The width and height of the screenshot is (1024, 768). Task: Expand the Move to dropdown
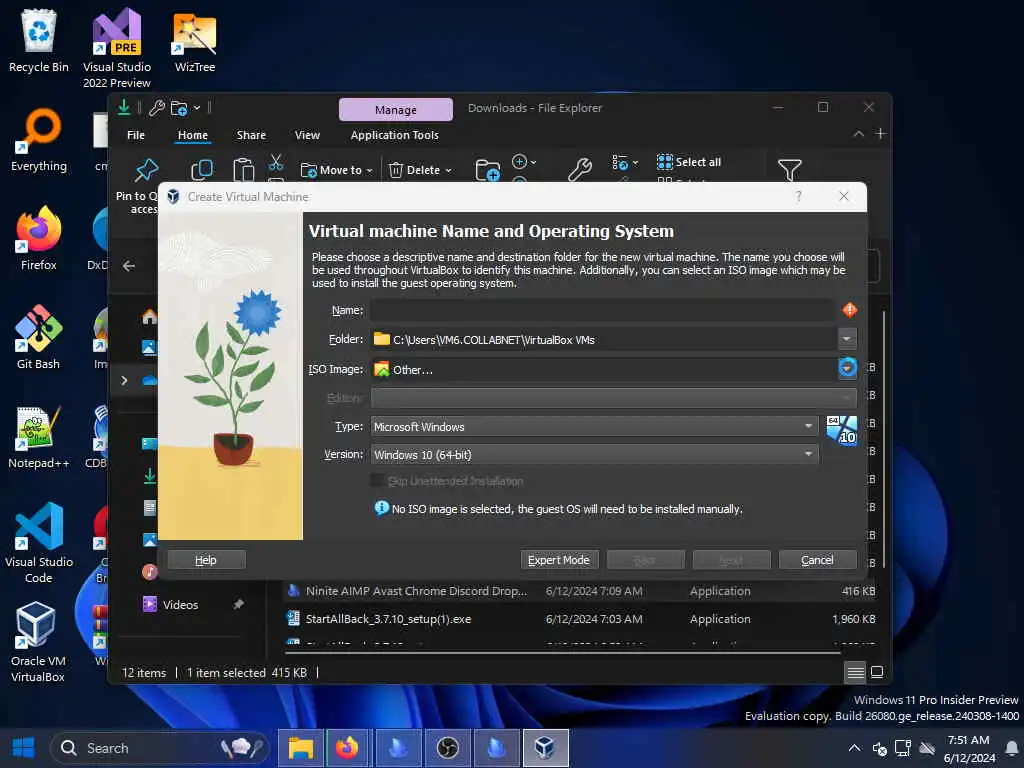point(370,170)
